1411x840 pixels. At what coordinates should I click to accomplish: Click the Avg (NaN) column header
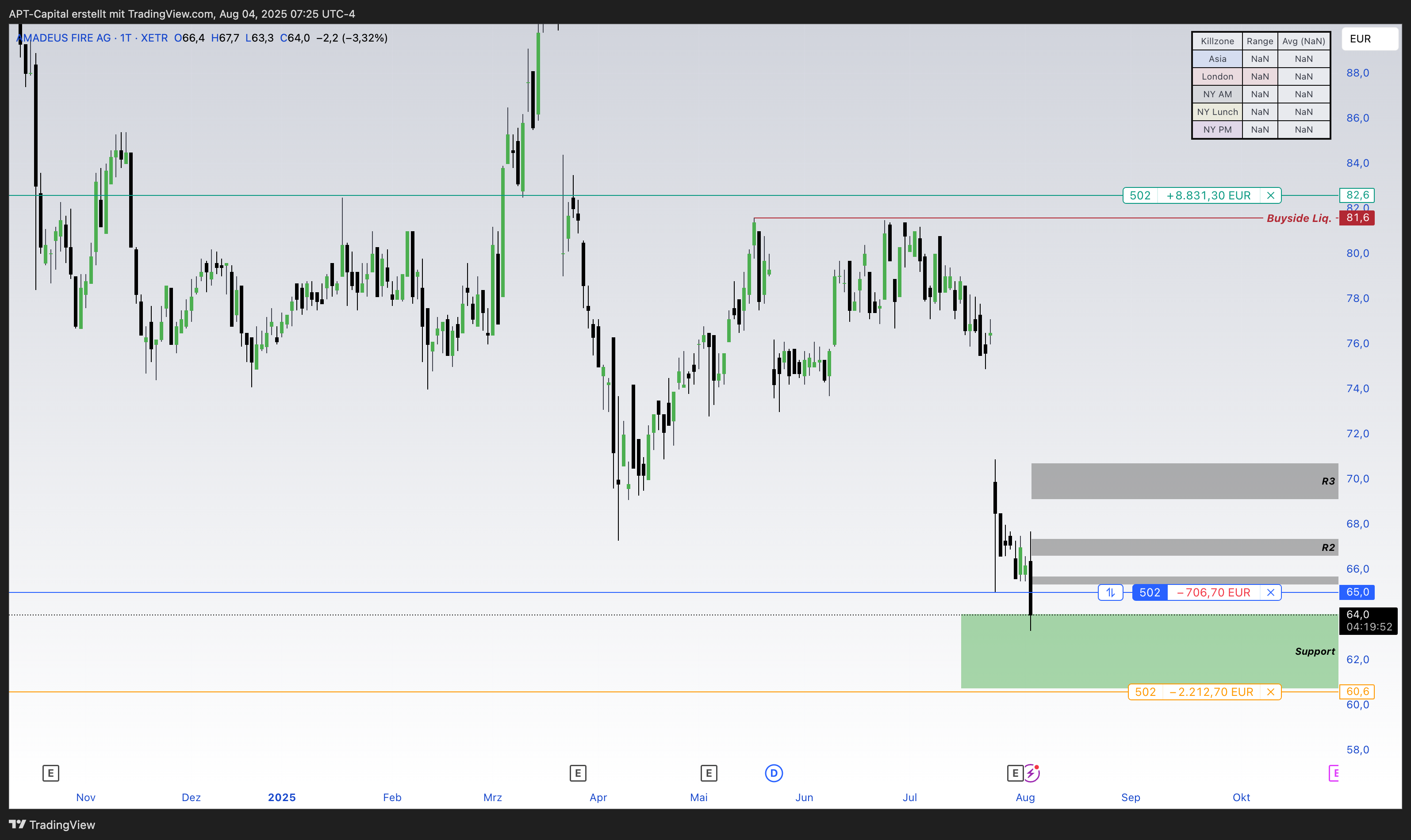pyautogui.click(x=1304, y=41)
